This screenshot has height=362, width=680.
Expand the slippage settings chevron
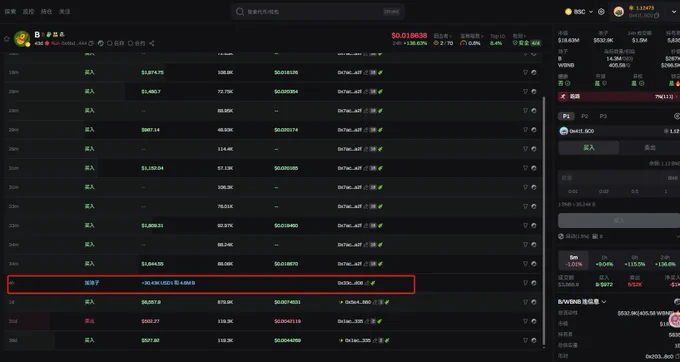(677, 236)
